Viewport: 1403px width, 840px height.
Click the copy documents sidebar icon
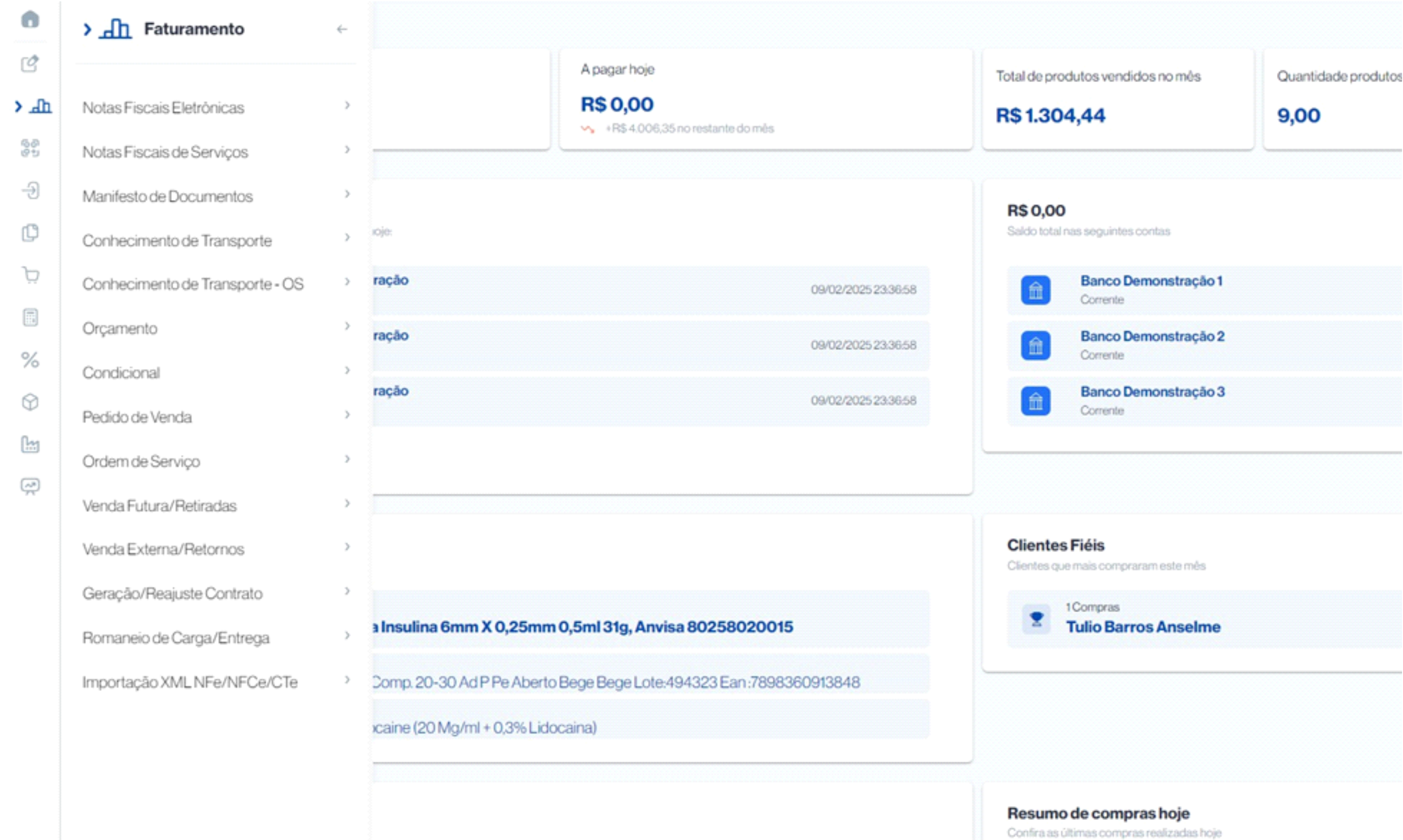[x=30, y=232]
